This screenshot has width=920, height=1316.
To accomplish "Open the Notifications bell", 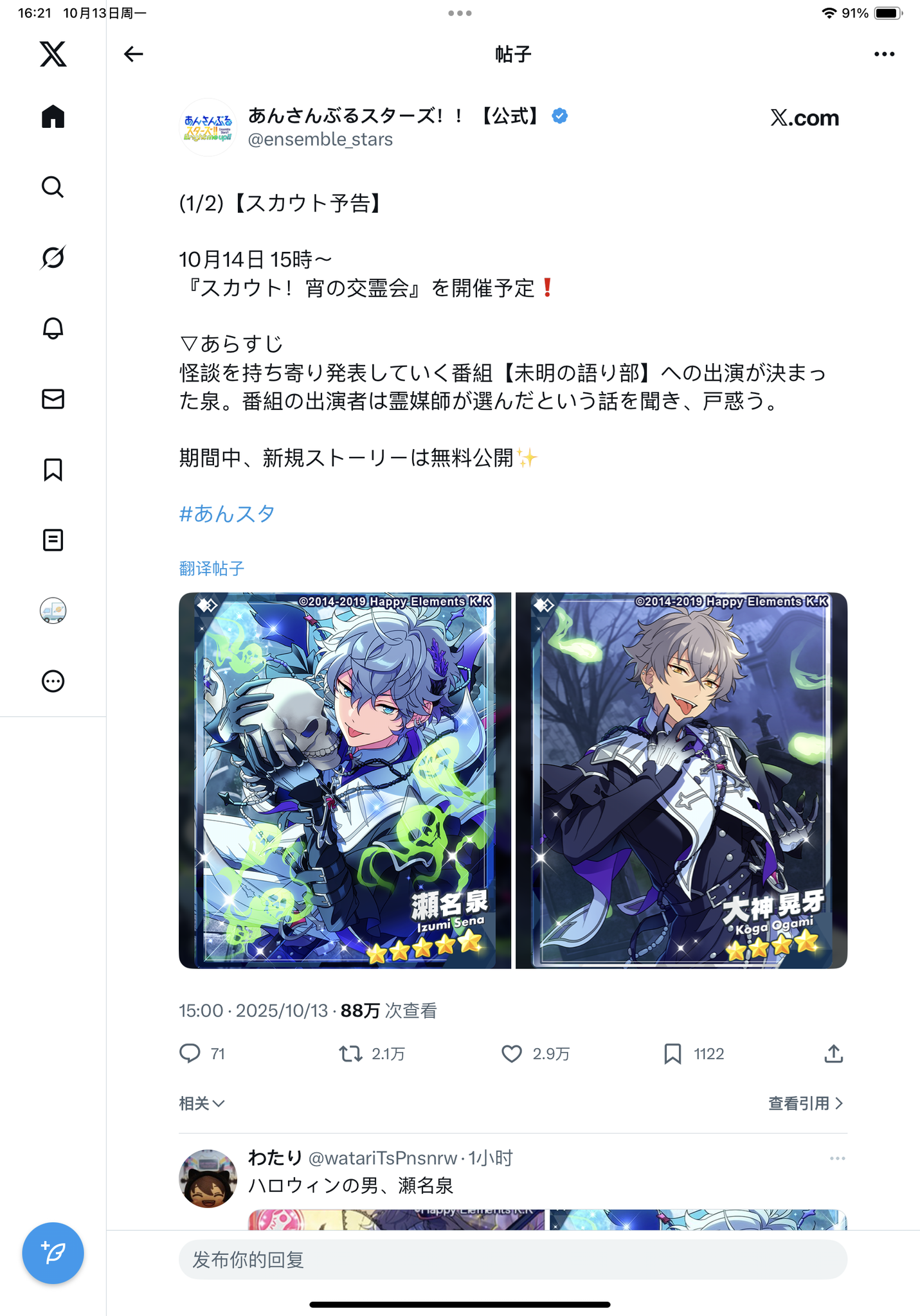I will point(53,328).
